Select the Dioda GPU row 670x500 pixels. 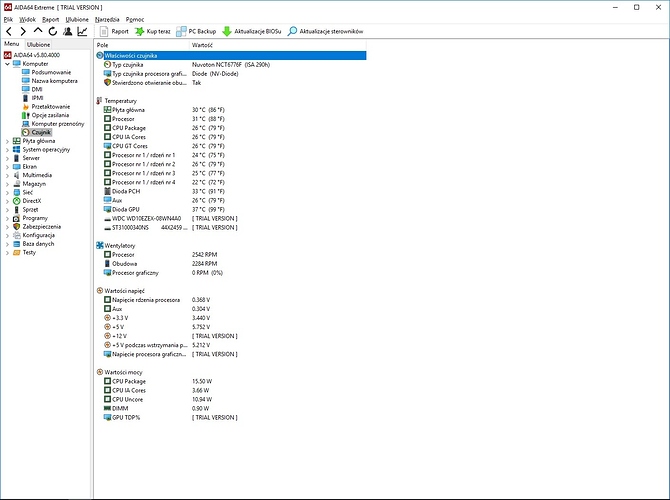231,209
